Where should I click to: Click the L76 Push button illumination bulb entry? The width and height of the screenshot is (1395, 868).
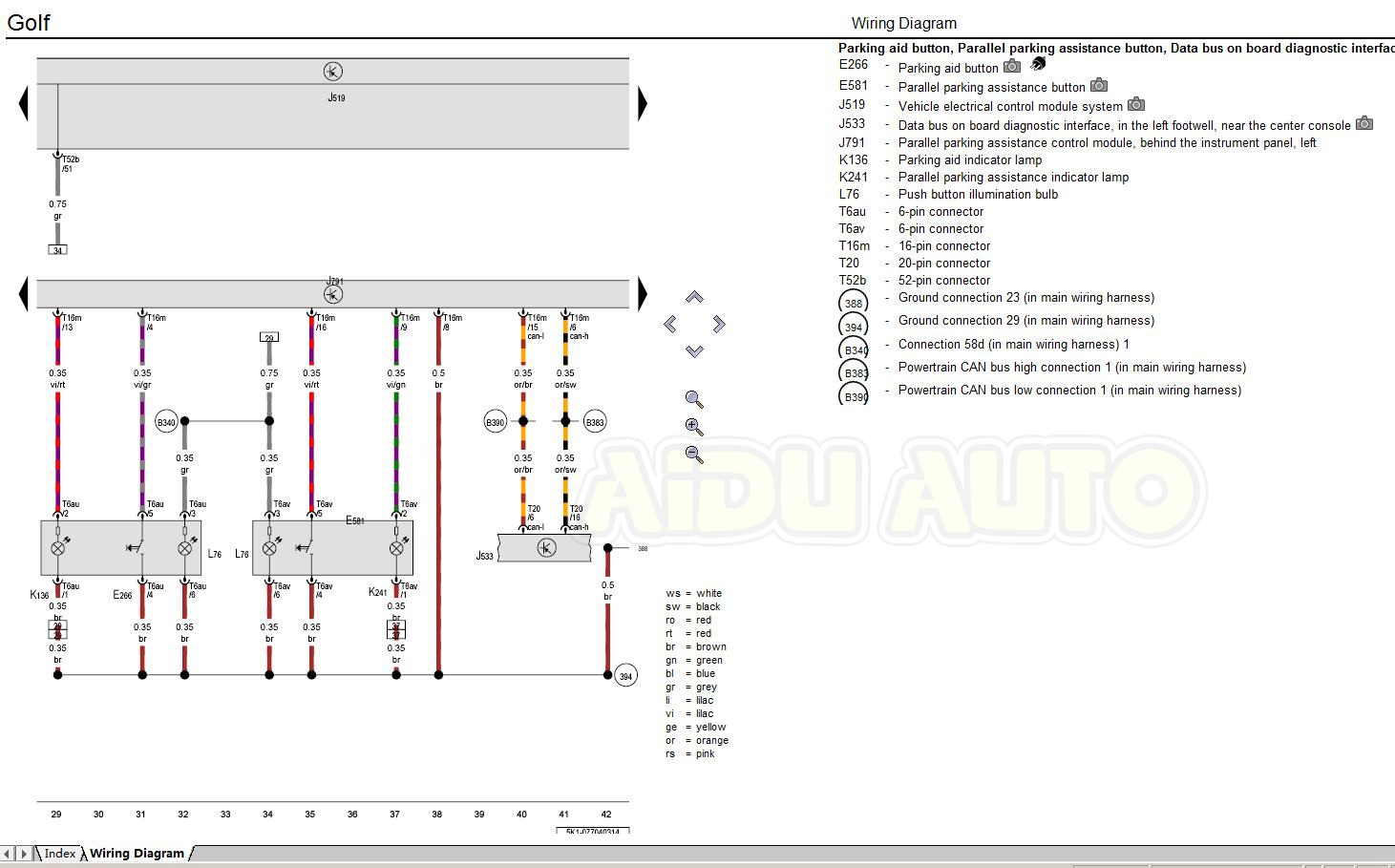click(x=948, y=194)
